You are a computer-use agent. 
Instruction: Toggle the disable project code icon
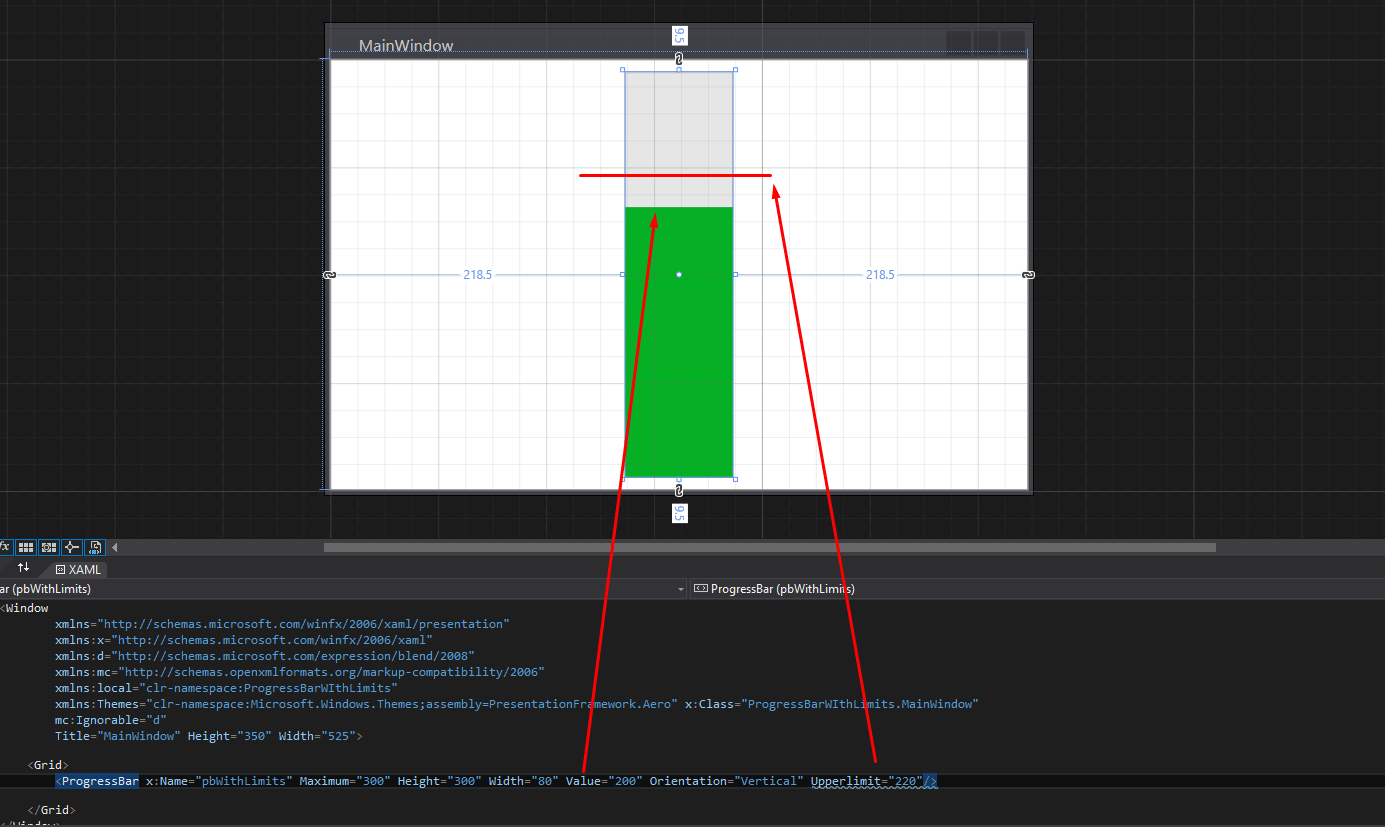95,547
